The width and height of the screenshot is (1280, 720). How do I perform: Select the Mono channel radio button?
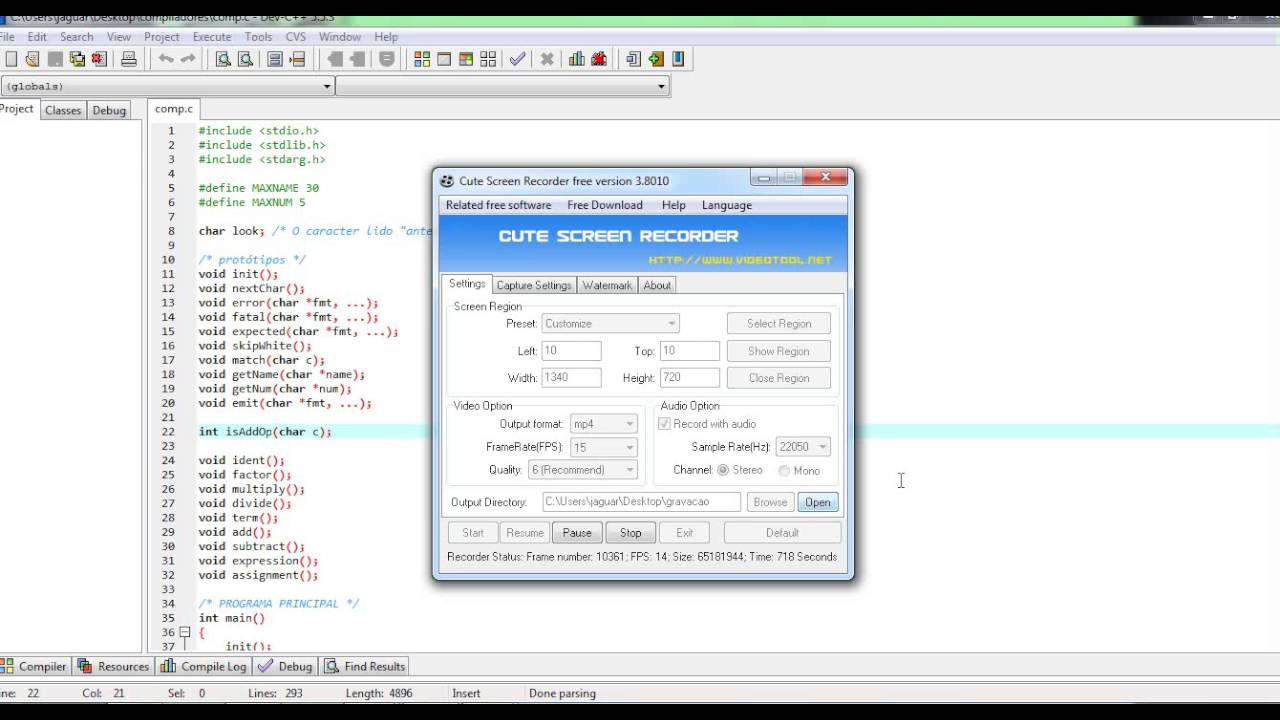[784, 470]
